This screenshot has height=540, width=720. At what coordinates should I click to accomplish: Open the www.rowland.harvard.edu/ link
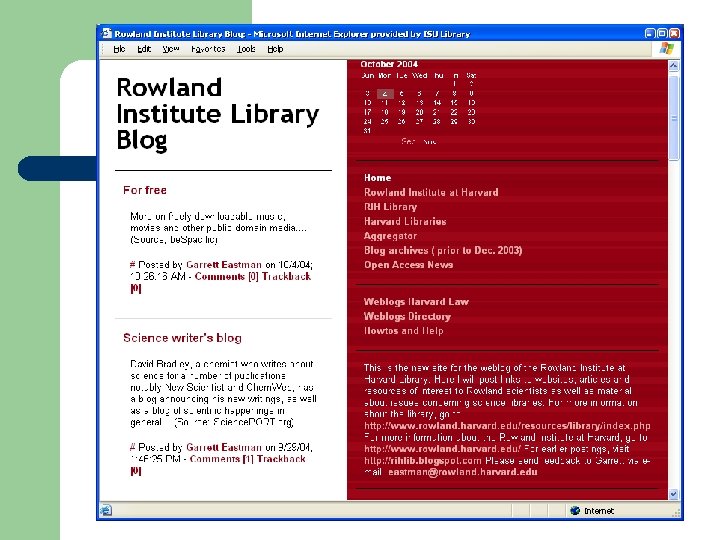pyautogui.click(x=442, y=449)
